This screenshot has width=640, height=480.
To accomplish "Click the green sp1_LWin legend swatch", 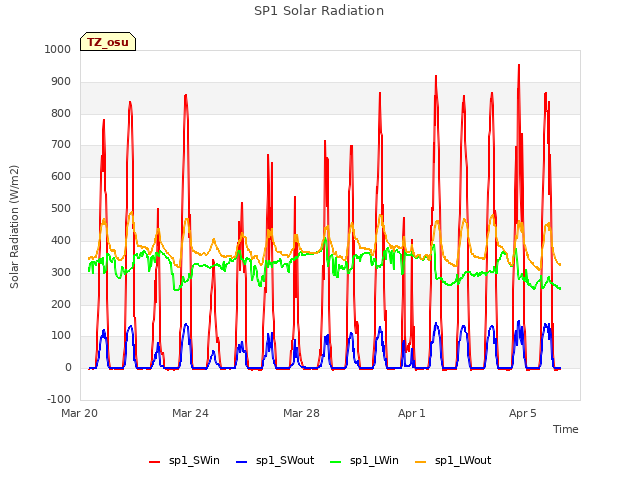I will tap(336, 462).
